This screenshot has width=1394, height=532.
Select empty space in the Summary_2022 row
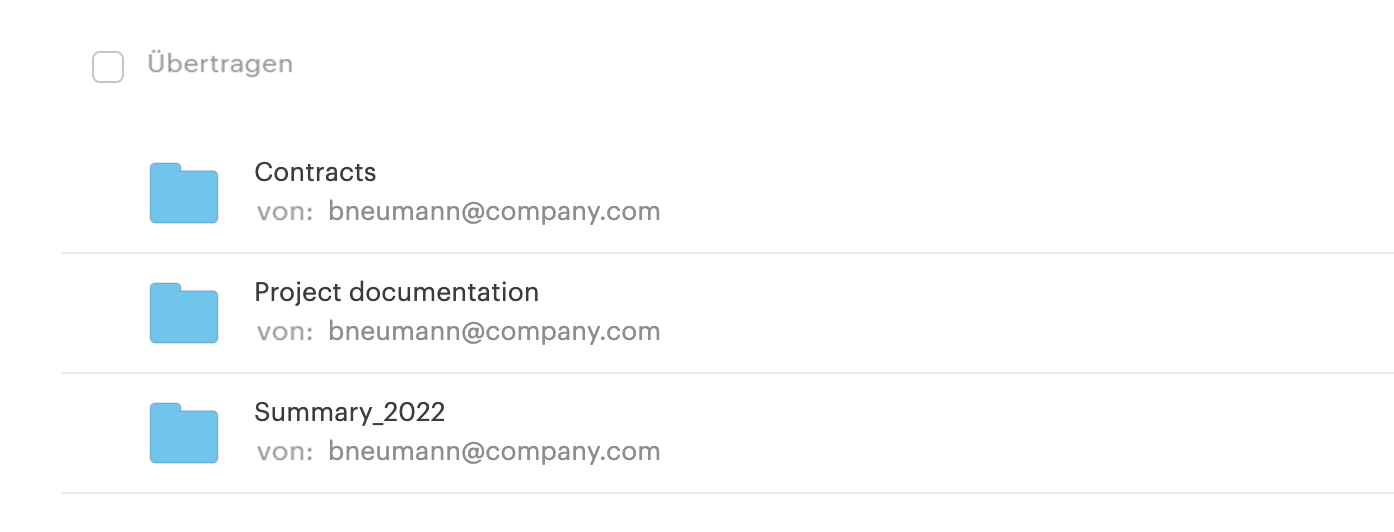click(1000, 433)
